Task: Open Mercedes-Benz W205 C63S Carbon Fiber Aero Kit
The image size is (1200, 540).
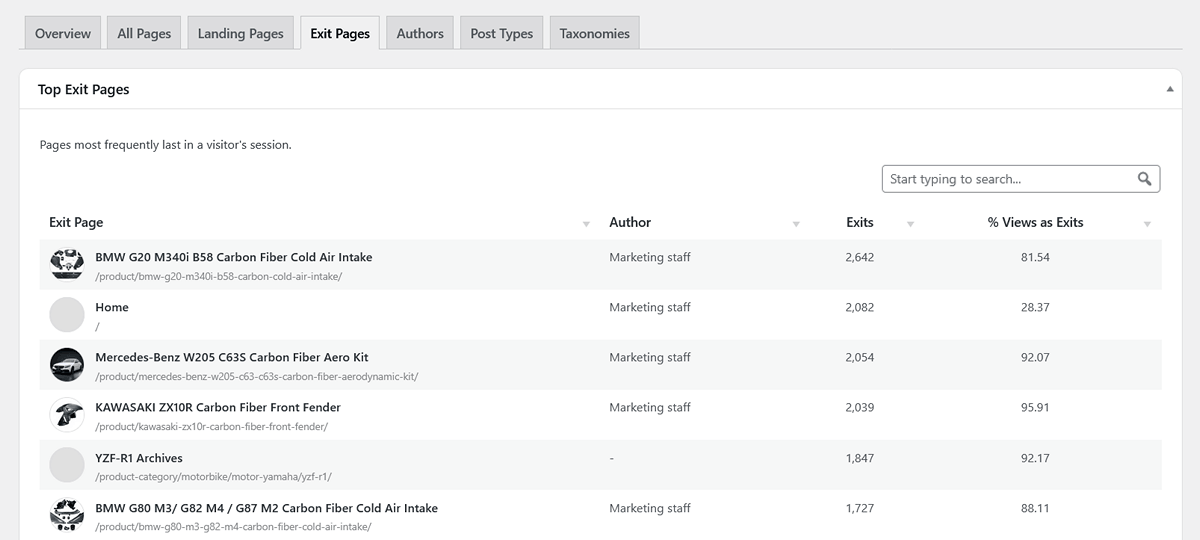Action: point(232,357)
